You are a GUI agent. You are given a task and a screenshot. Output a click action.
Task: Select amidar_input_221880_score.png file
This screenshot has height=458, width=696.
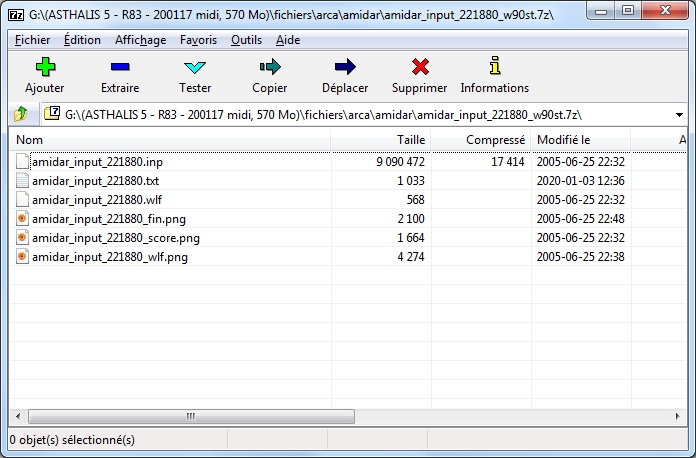[115, 238]
